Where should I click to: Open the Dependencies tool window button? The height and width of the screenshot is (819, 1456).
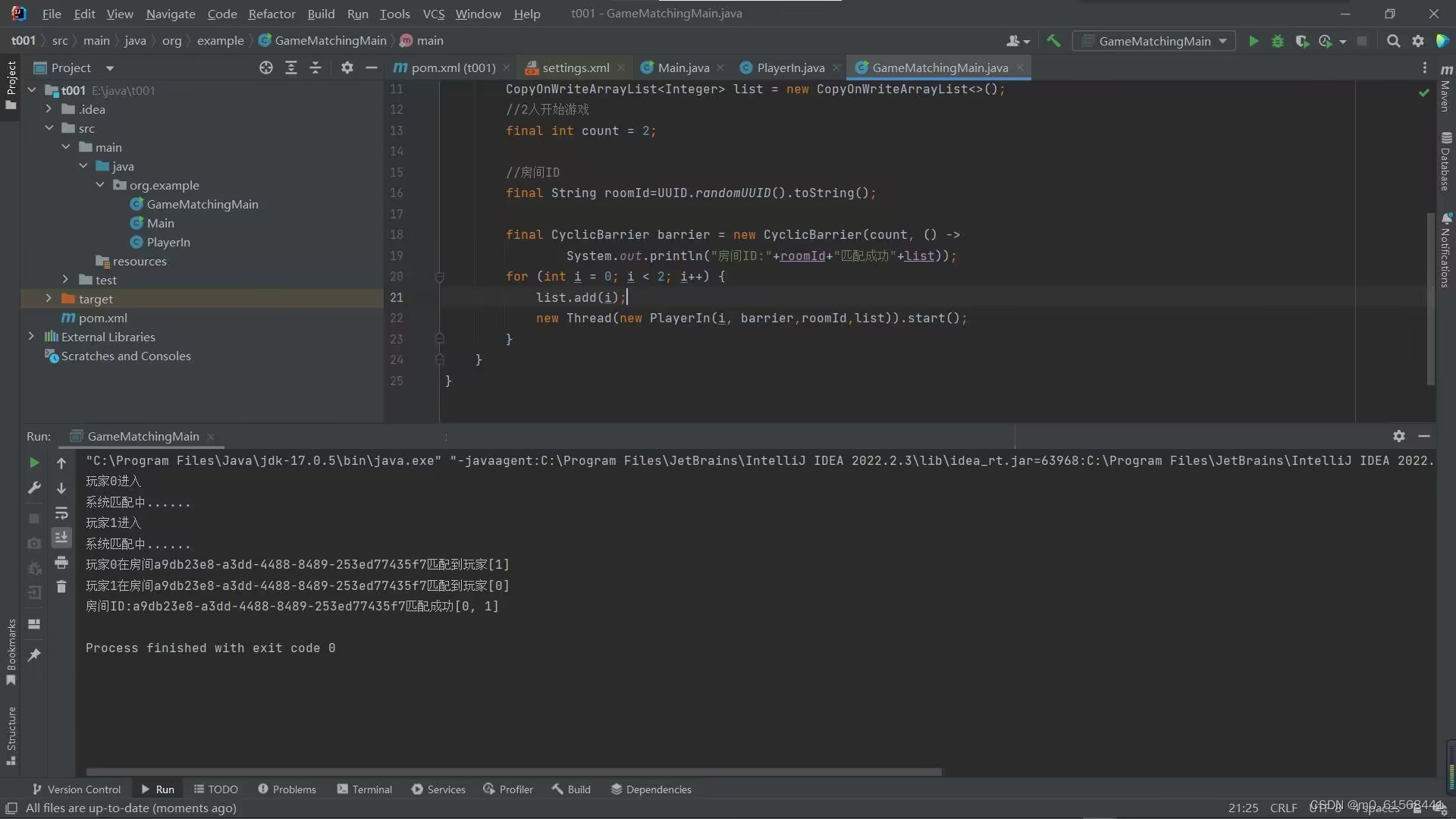(651, 789)
